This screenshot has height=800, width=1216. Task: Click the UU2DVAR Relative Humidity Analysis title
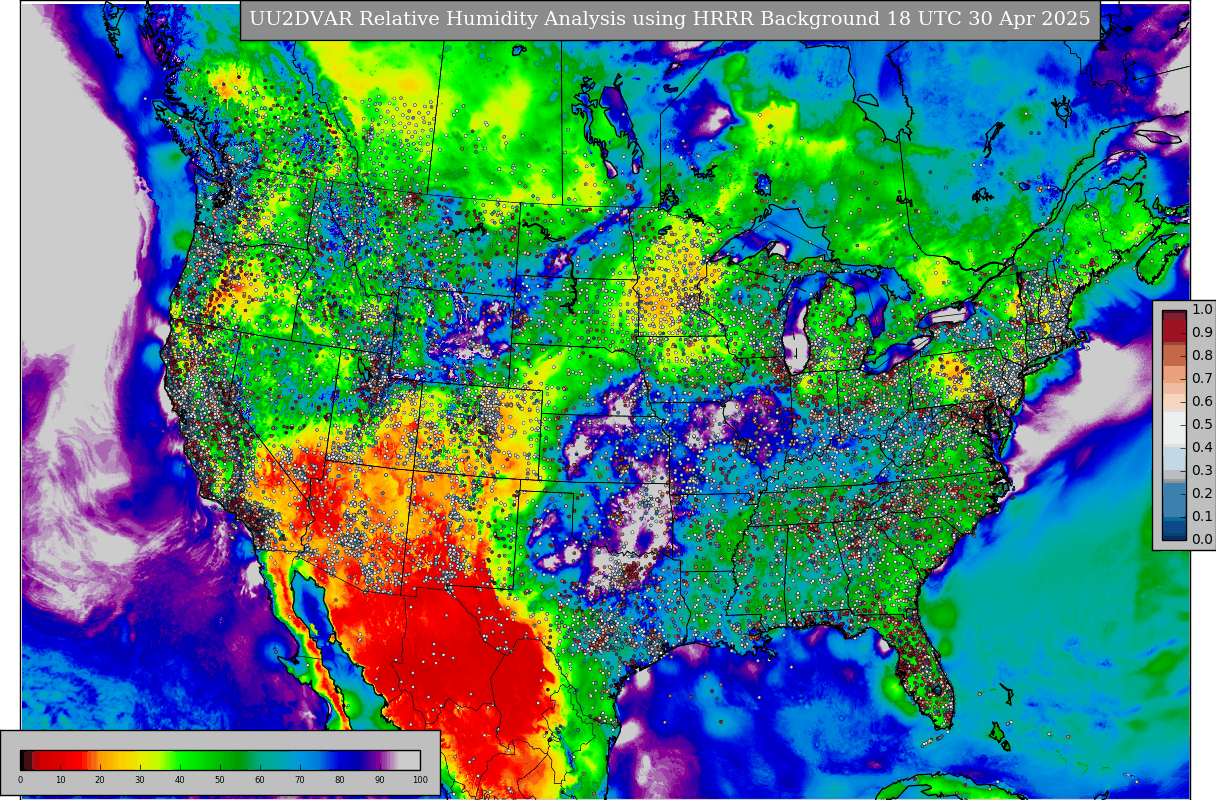coord(669,19)
